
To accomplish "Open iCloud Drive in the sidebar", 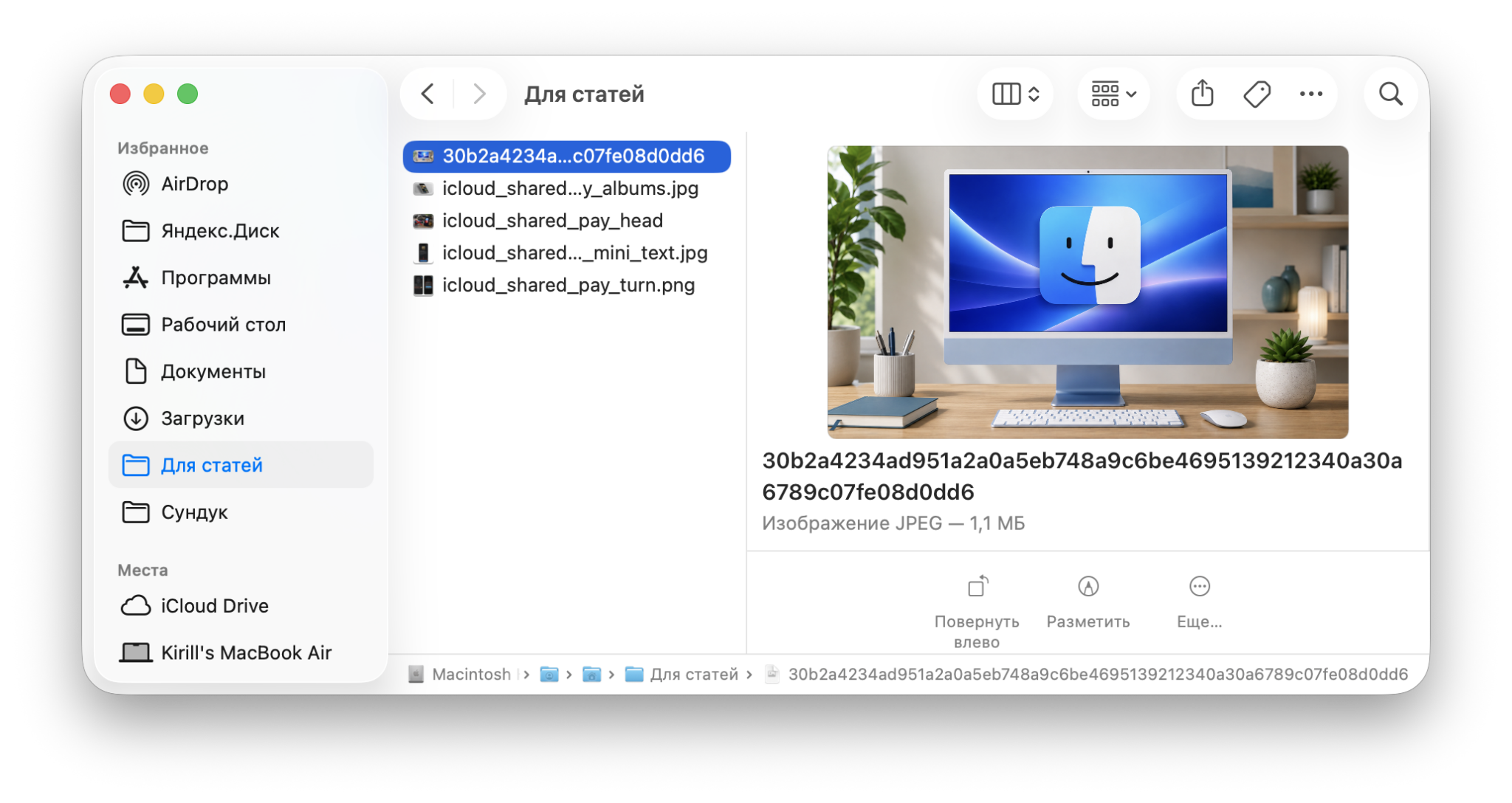I will point(241,606).
